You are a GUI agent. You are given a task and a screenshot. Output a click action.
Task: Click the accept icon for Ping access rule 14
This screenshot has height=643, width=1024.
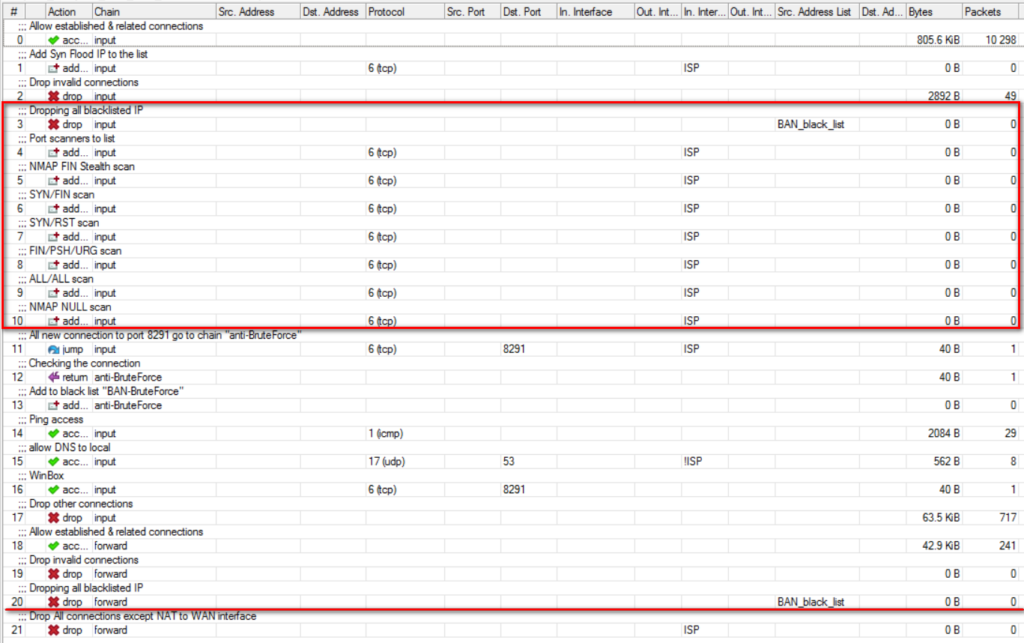point(54,433)
